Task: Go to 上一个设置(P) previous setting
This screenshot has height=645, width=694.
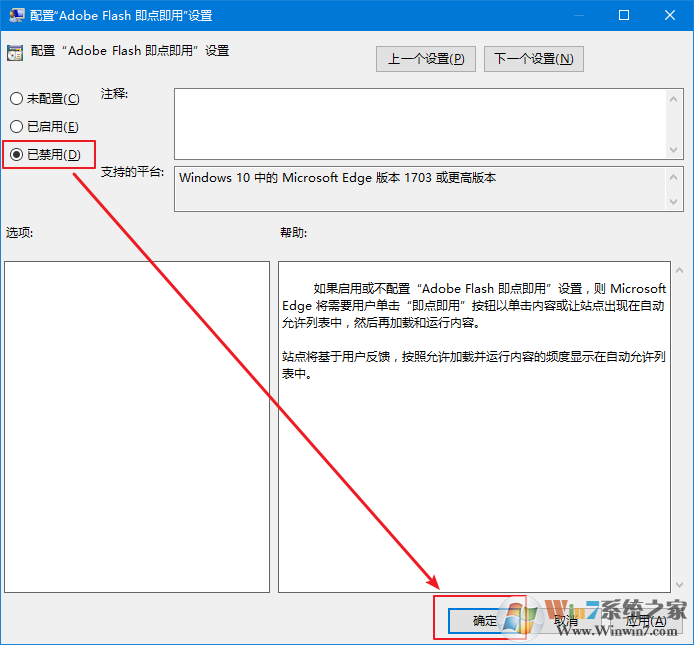Action: pos(426,59)
